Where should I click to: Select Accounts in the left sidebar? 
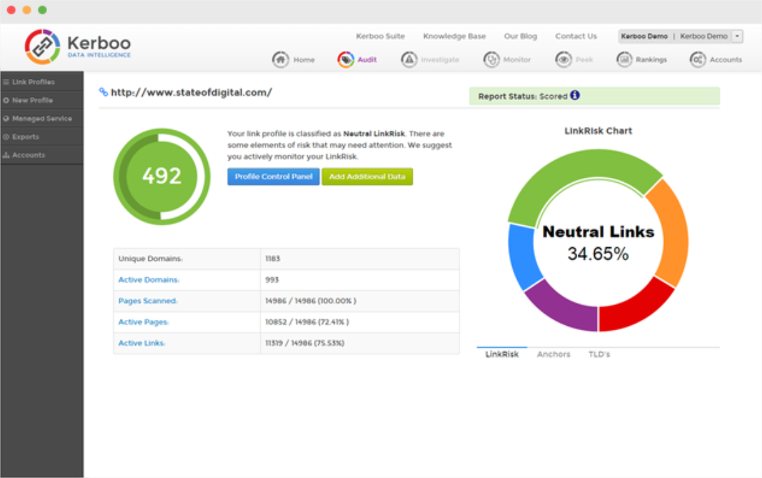click(42, 155)
